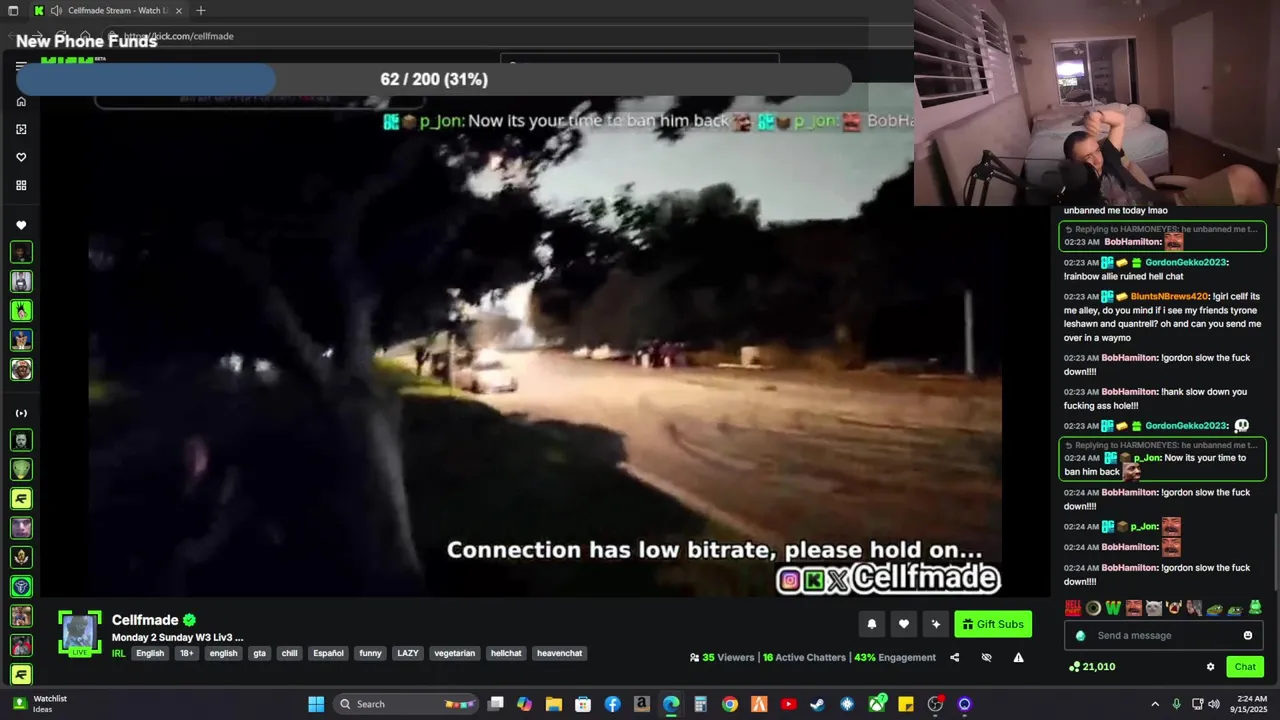
Task: Click the chat panel scrollbar
Action: (x=1275, y=550)
